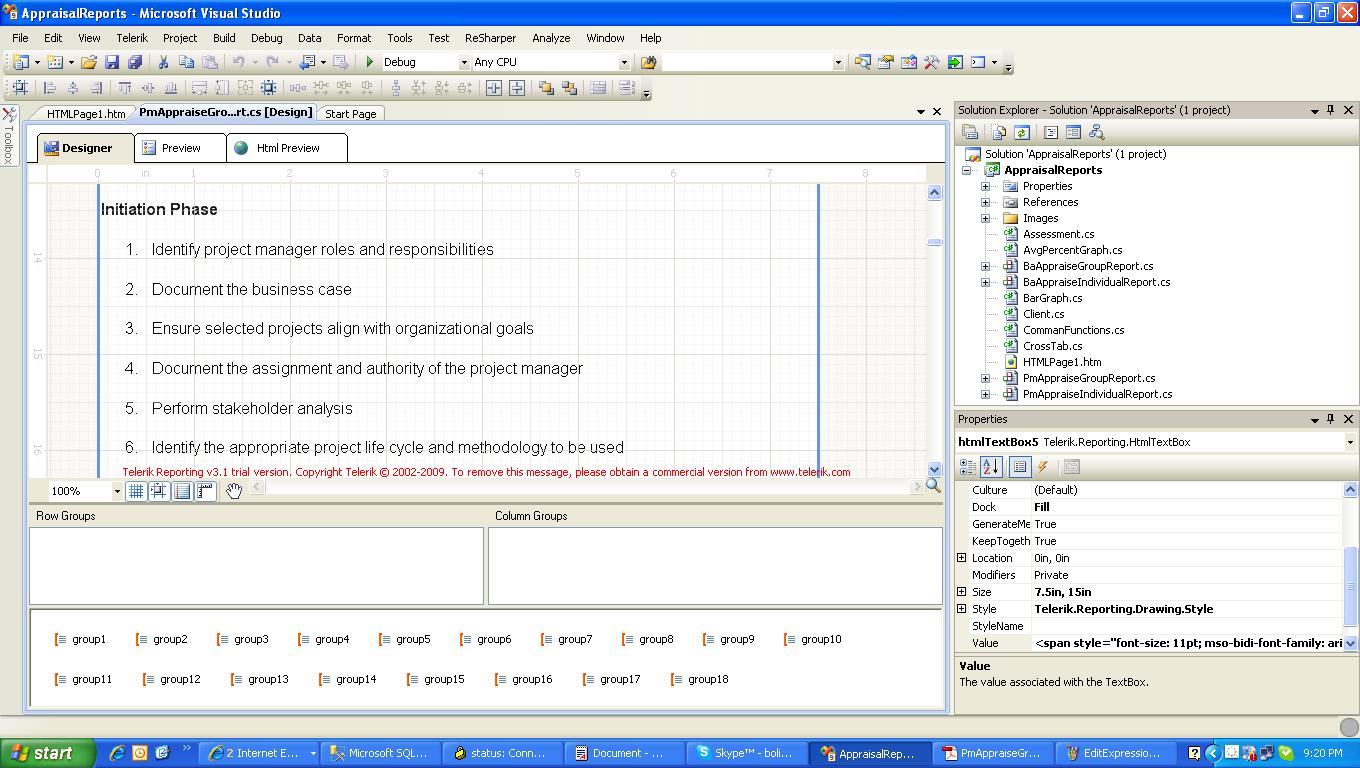Click Refresh icon in Solution Explorer toolbar
This screenshot has height=768, width=1360.
coord(1021,132)
